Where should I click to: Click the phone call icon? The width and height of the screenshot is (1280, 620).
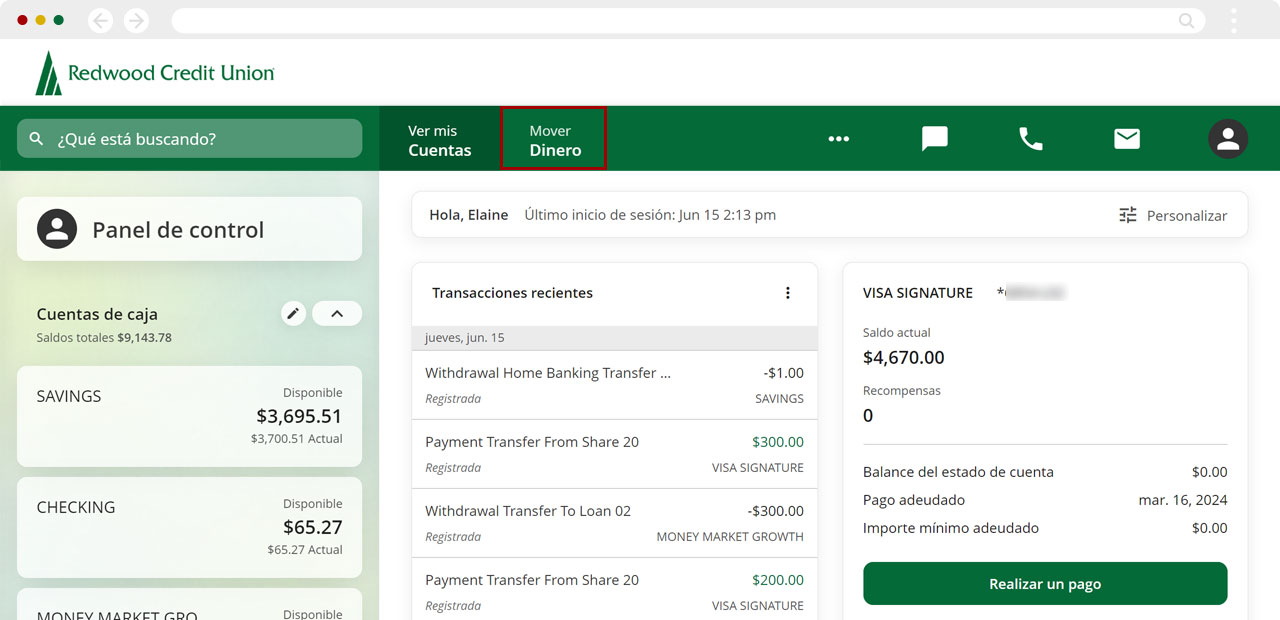click(1030, 139)
